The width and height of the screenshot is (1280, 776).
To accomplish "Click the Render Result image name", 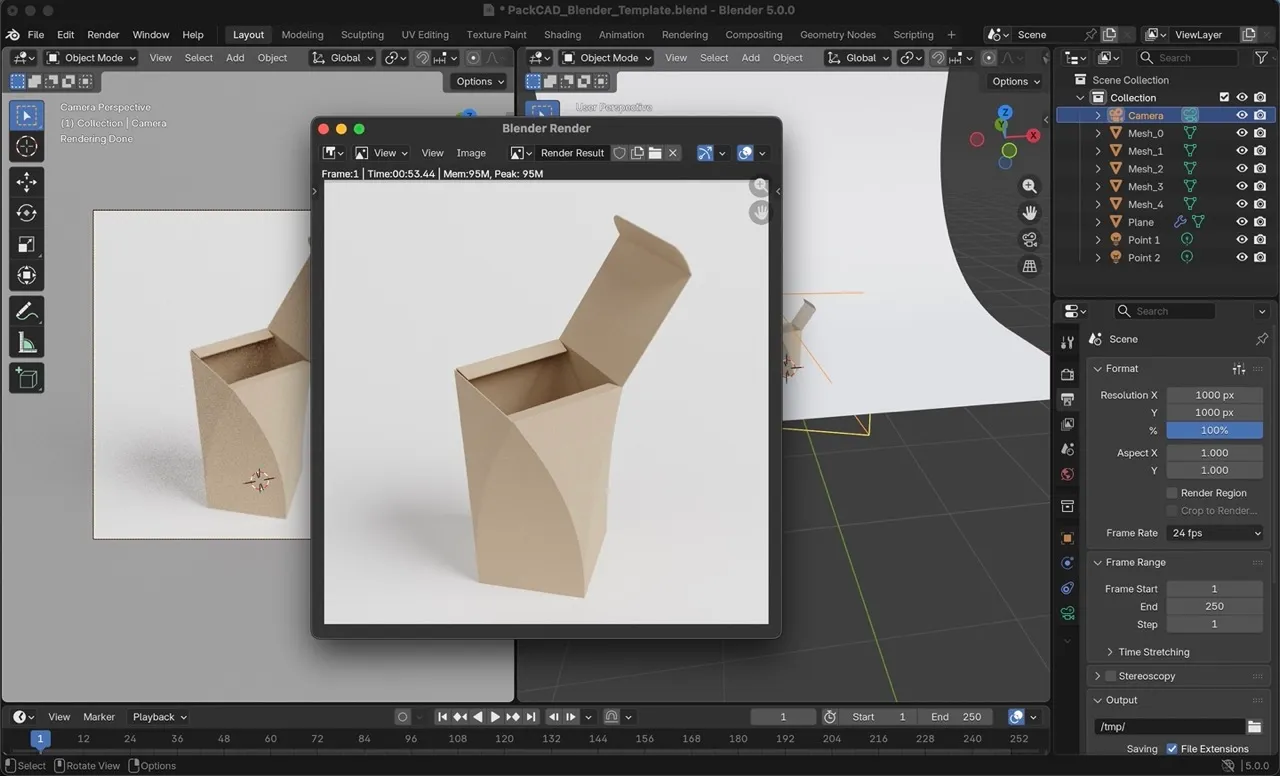I will (x=572, y=152).
